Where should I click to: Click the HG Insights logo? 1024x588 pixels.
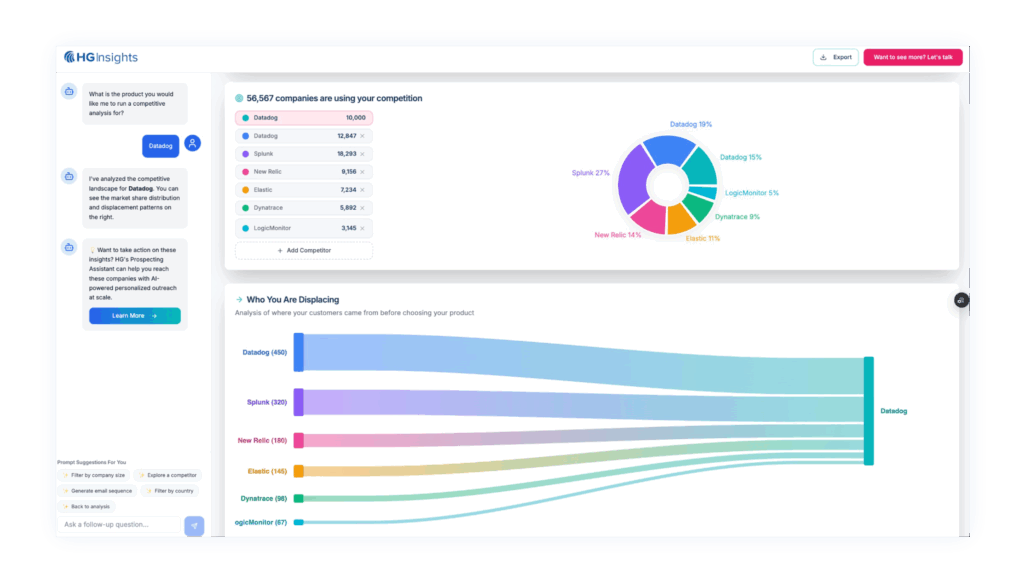101,57
